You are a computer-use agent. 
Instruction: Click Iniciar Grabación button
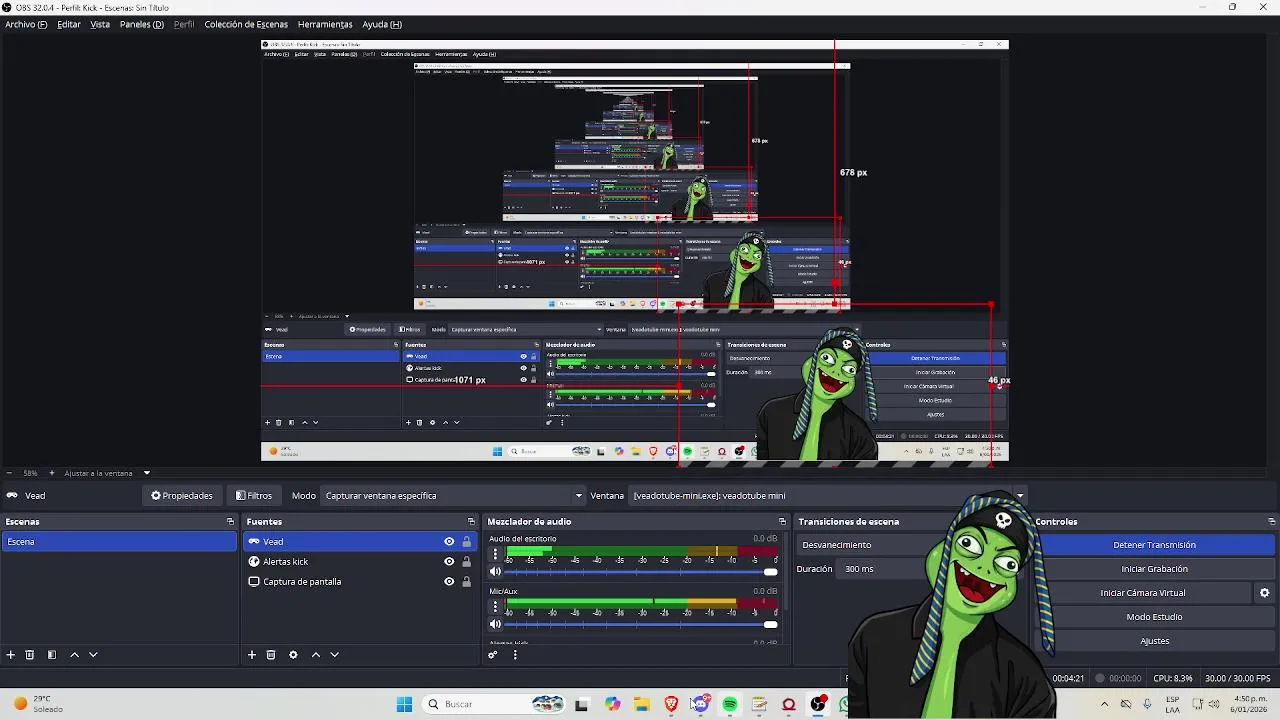coord(1154,569)
